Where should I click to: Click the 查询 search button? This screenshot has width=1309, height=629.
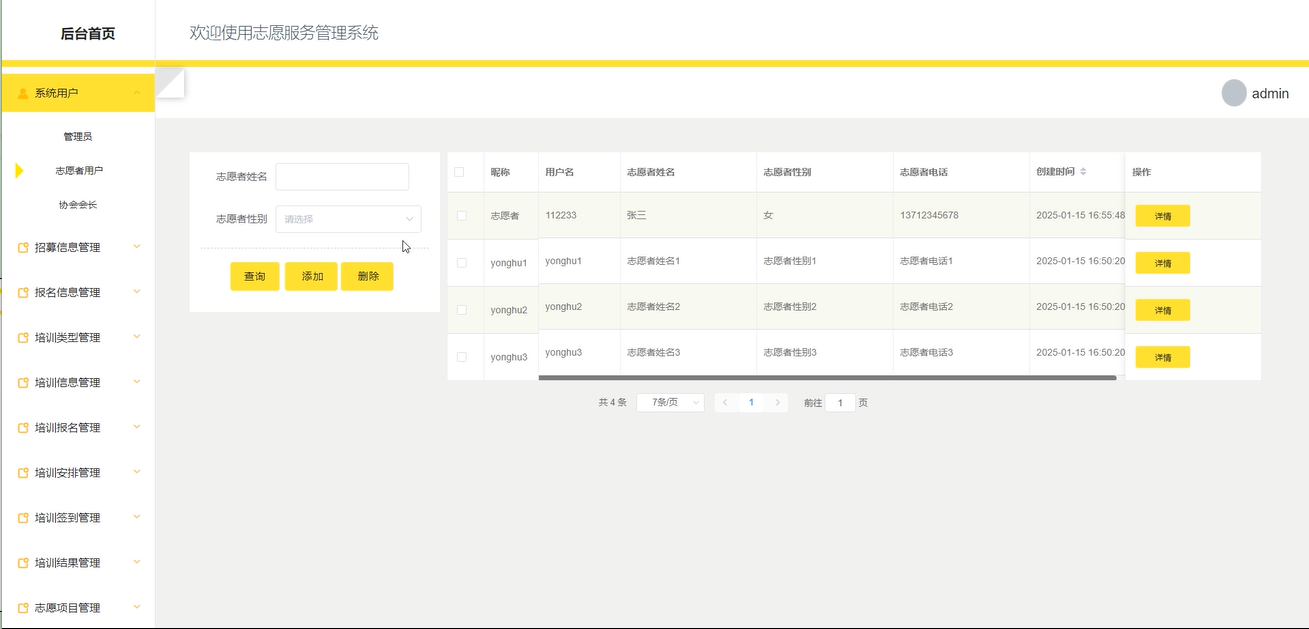(255, 277)
